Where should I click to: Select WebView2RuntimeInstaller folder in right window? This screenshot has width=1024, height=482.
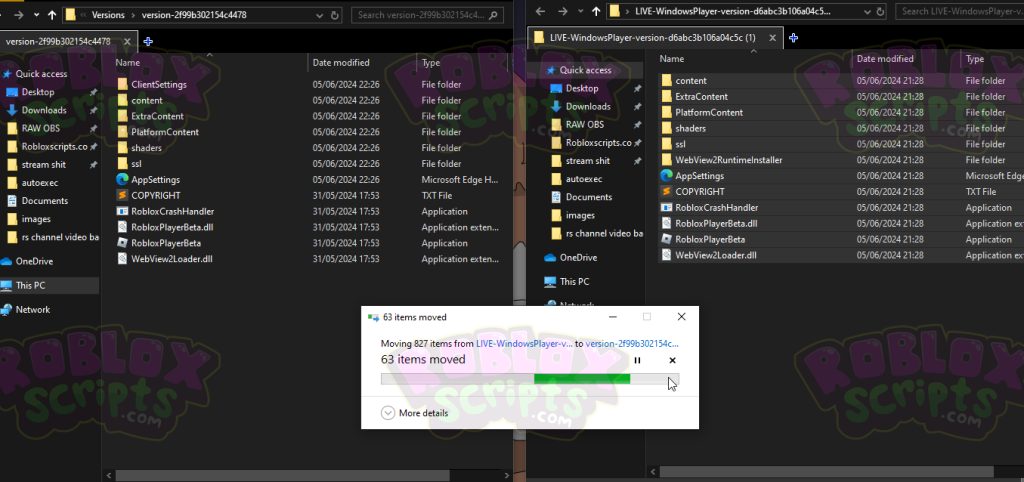click(x=729, y=160)
